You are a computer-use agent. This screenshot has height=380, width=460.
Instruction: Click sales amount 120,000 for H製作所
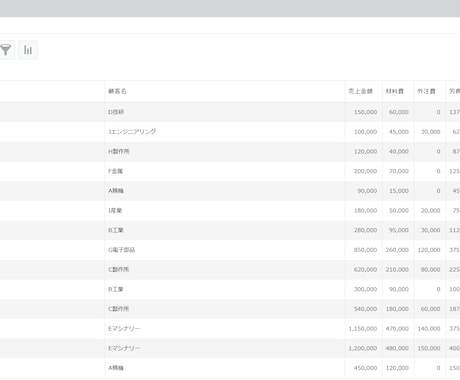(365, 151)
